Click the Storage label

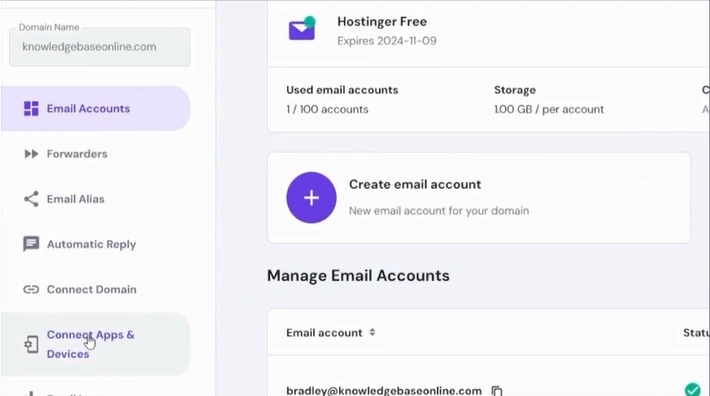point(515,90)
